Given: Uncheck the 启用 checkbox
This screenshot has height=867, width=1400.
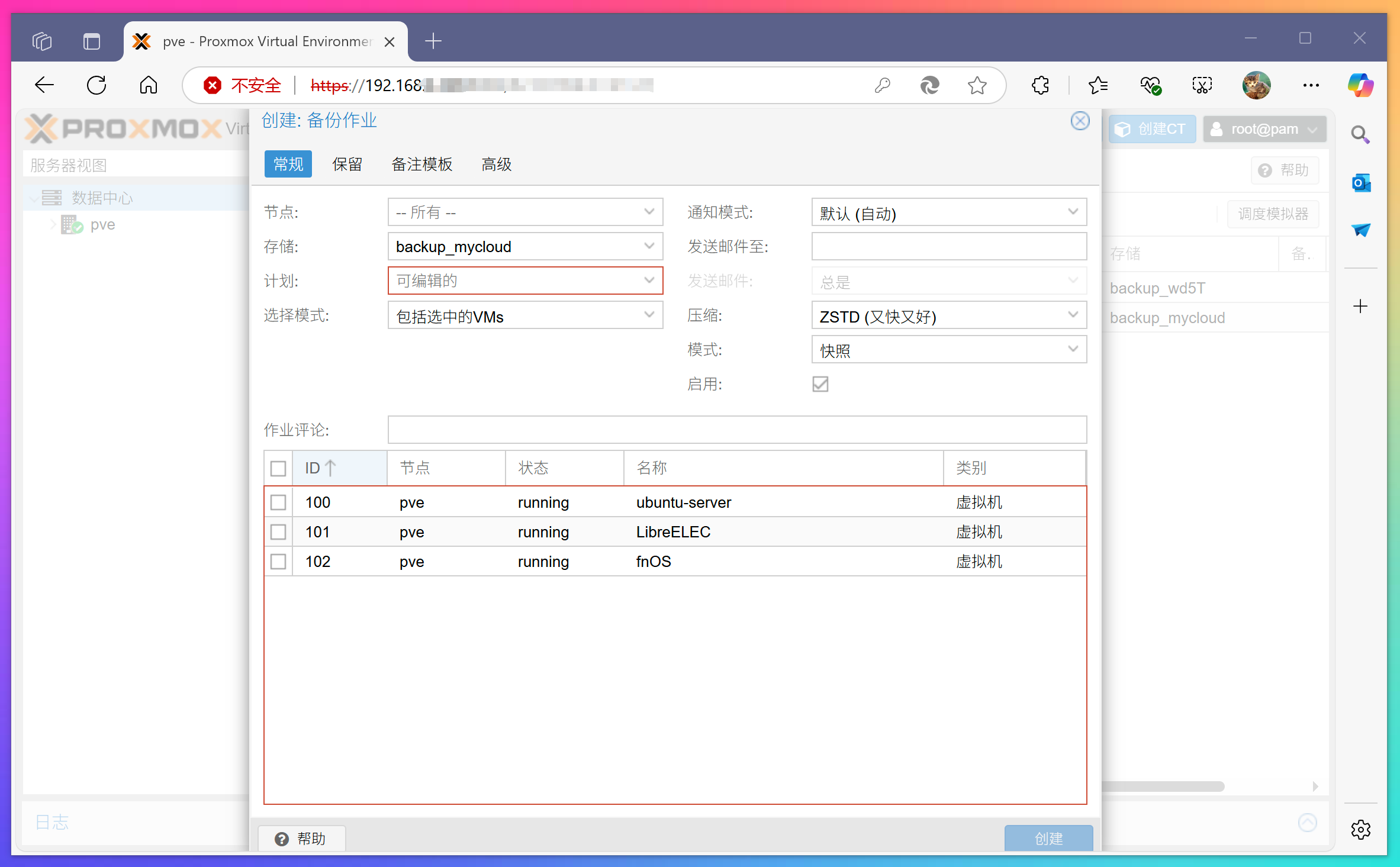Looking at the screenshot, I should coord(820,384).
